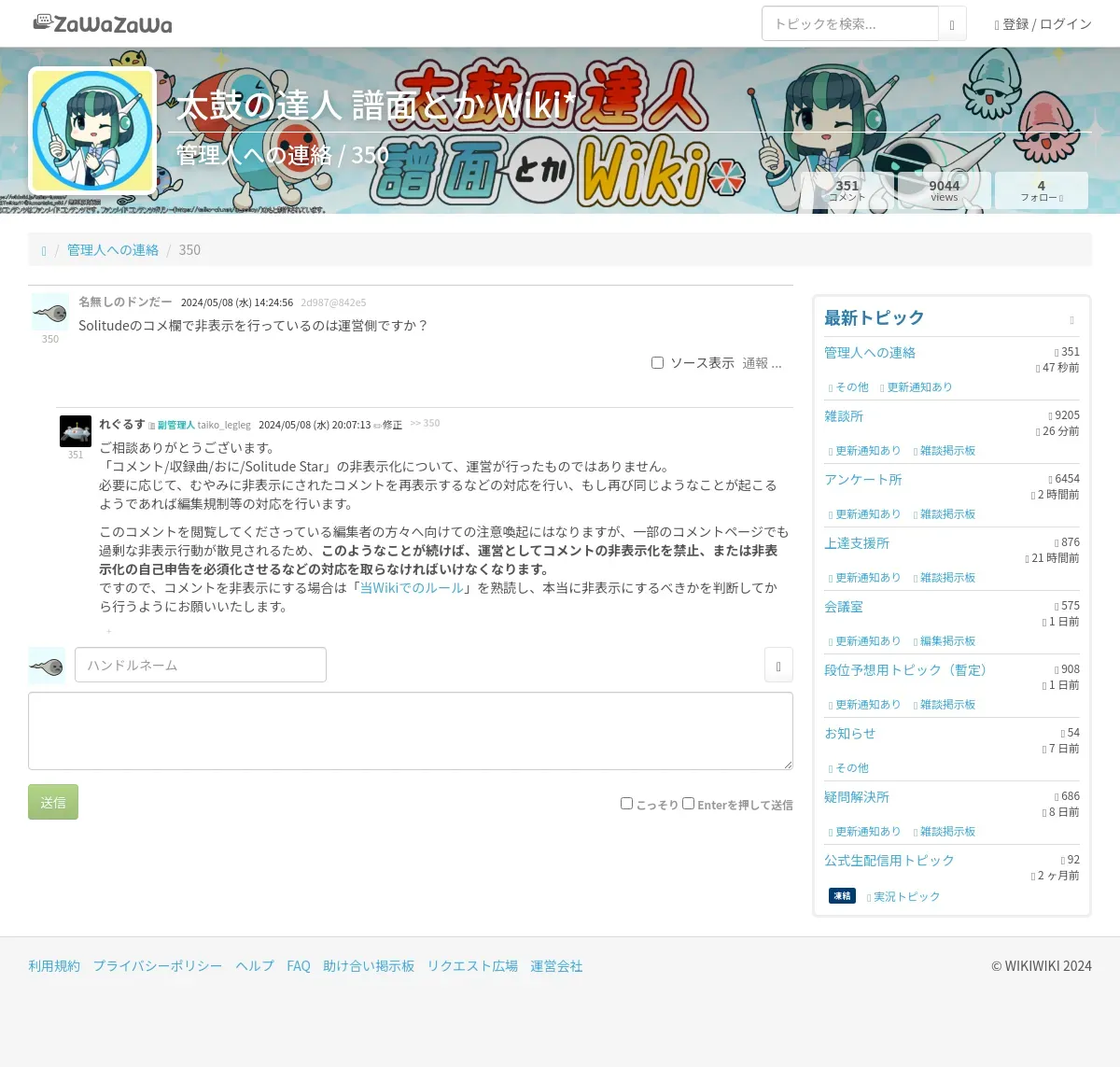Enable Enterを押して送信 checkbox
Image resolution: width=1120 pixels, height=1067 pixels.
click(x=689, y=803)
